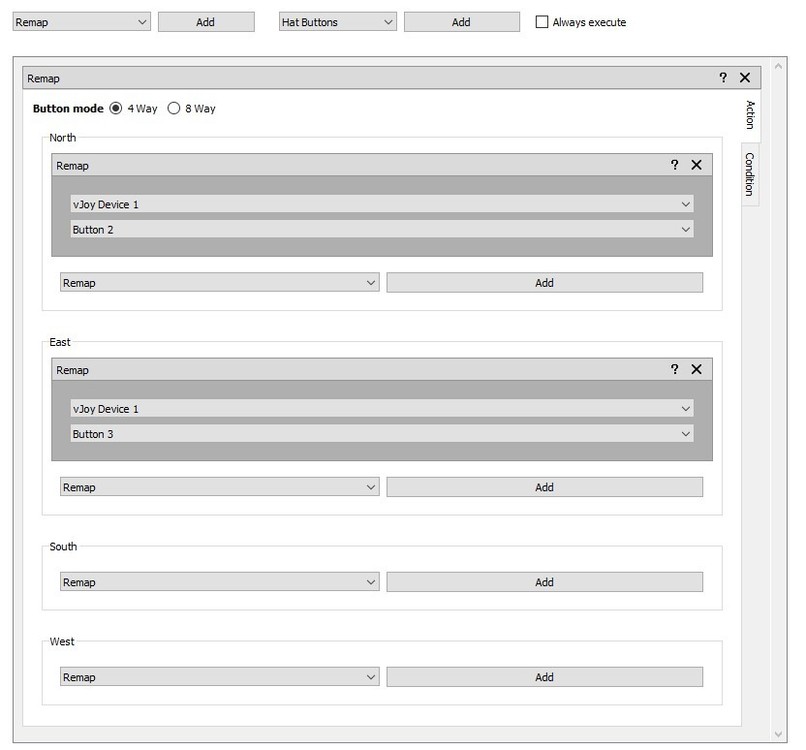The height and width of the screenshot is (750, 806).
Task: Remove the East Remap entry
Action: click(697, 369)
